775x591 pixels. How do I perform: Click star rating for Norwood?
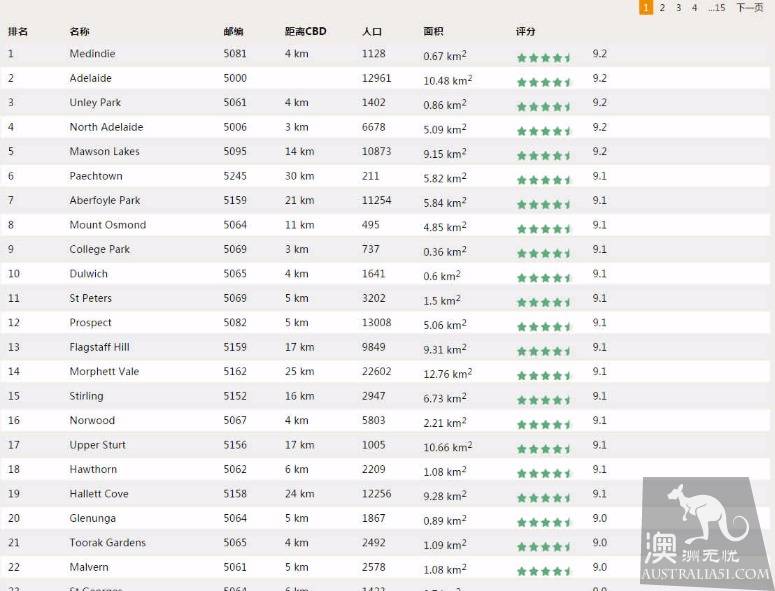coord(544,425)
